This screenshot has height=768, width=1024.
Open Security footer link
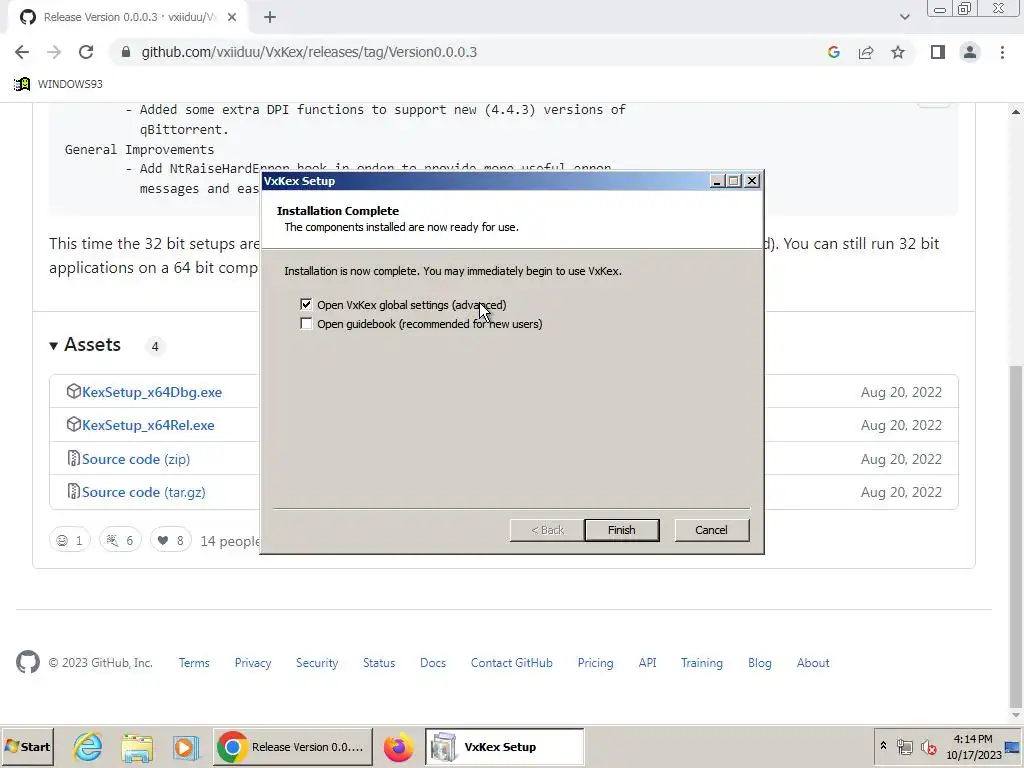317,663
